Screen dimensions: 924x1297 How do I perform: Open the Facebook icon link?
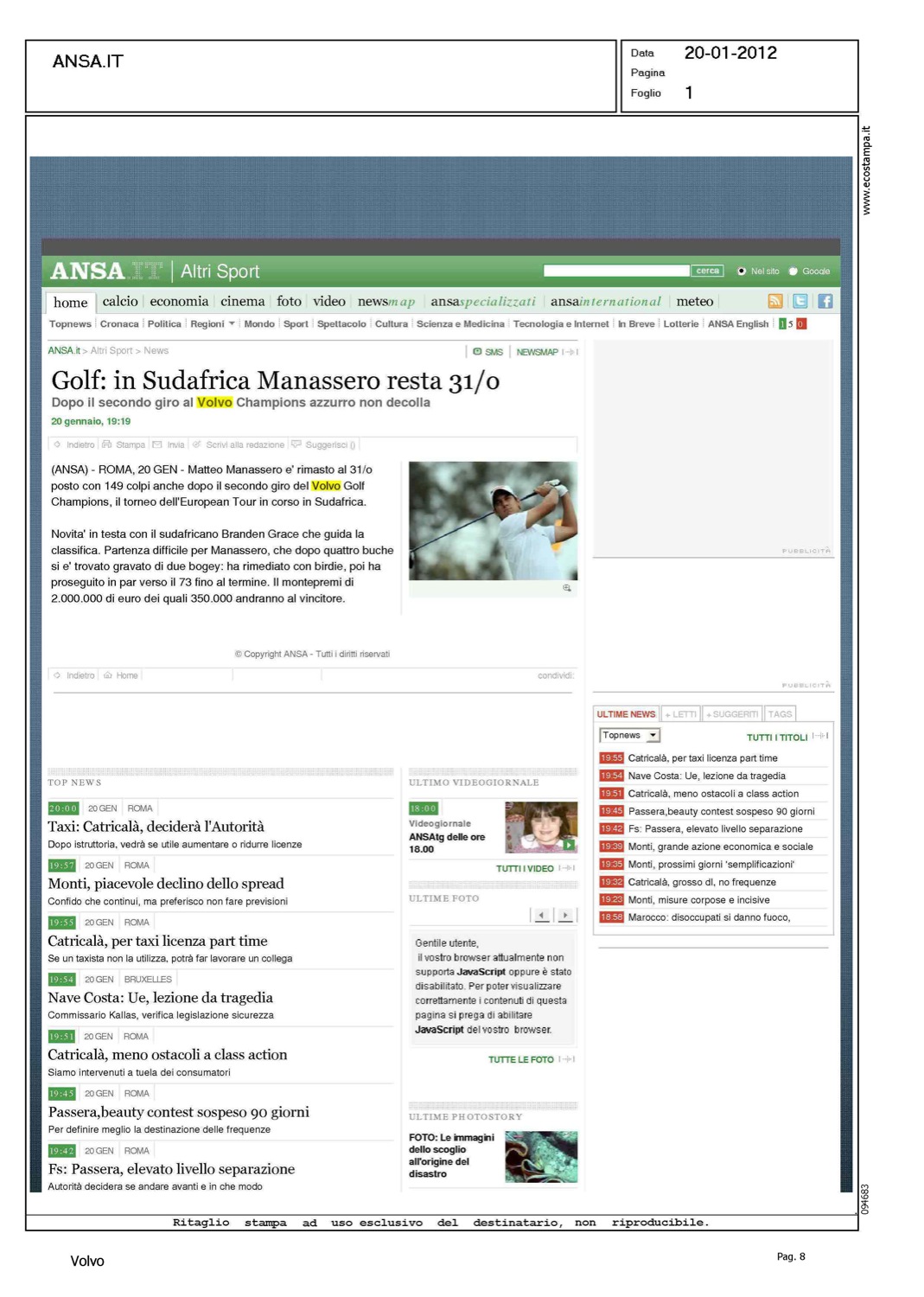point(825,301)
